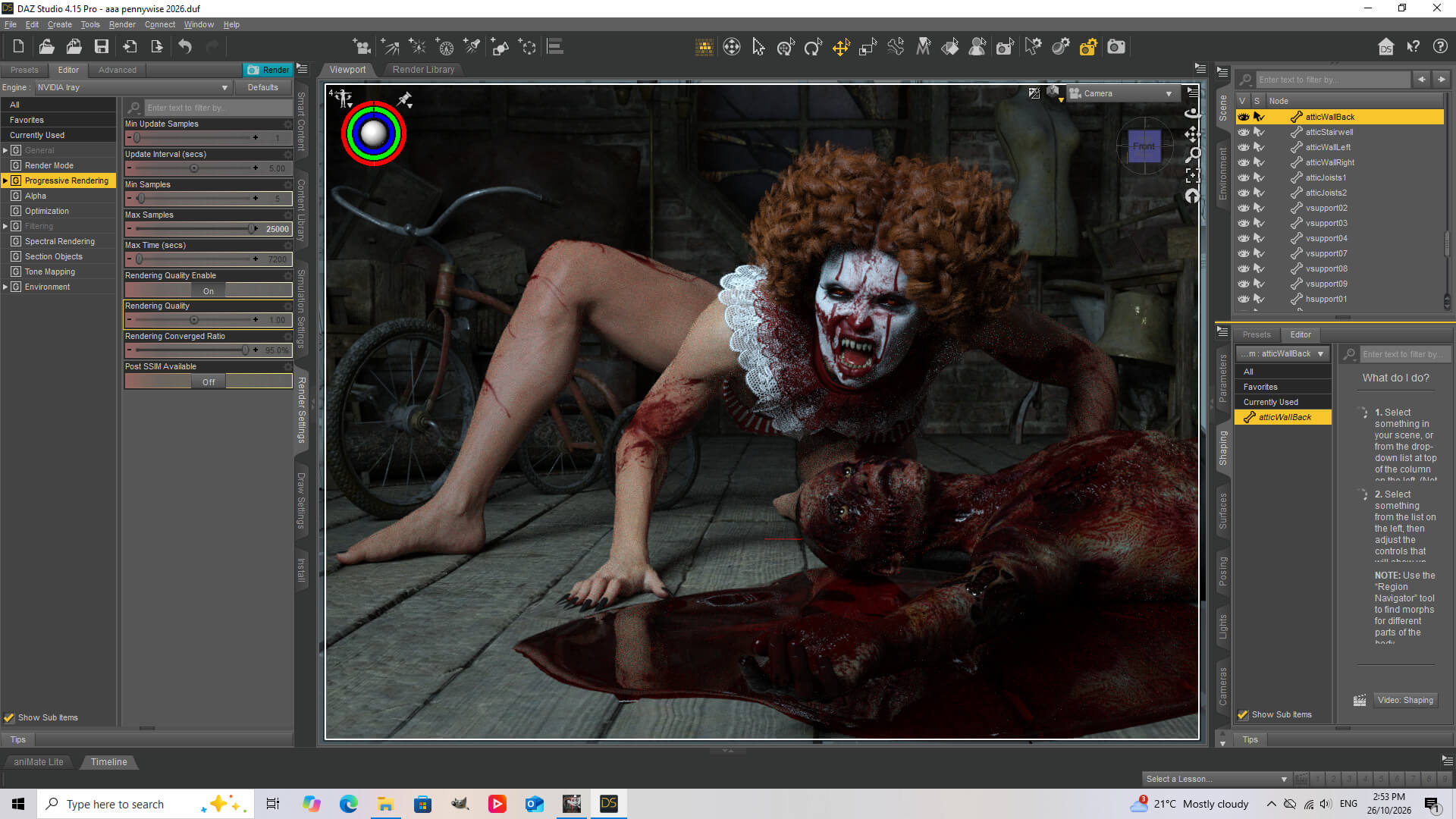Viewport: 1456px width, 819px height.
Task: Switch to the Timeline tab
Action: pyautogui.click(x=108, y=762)
